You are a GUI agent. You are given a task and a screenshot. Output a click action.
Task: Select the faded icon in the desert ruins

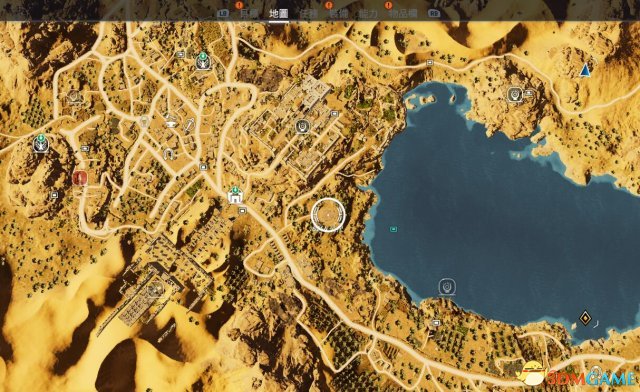(155, 289)
